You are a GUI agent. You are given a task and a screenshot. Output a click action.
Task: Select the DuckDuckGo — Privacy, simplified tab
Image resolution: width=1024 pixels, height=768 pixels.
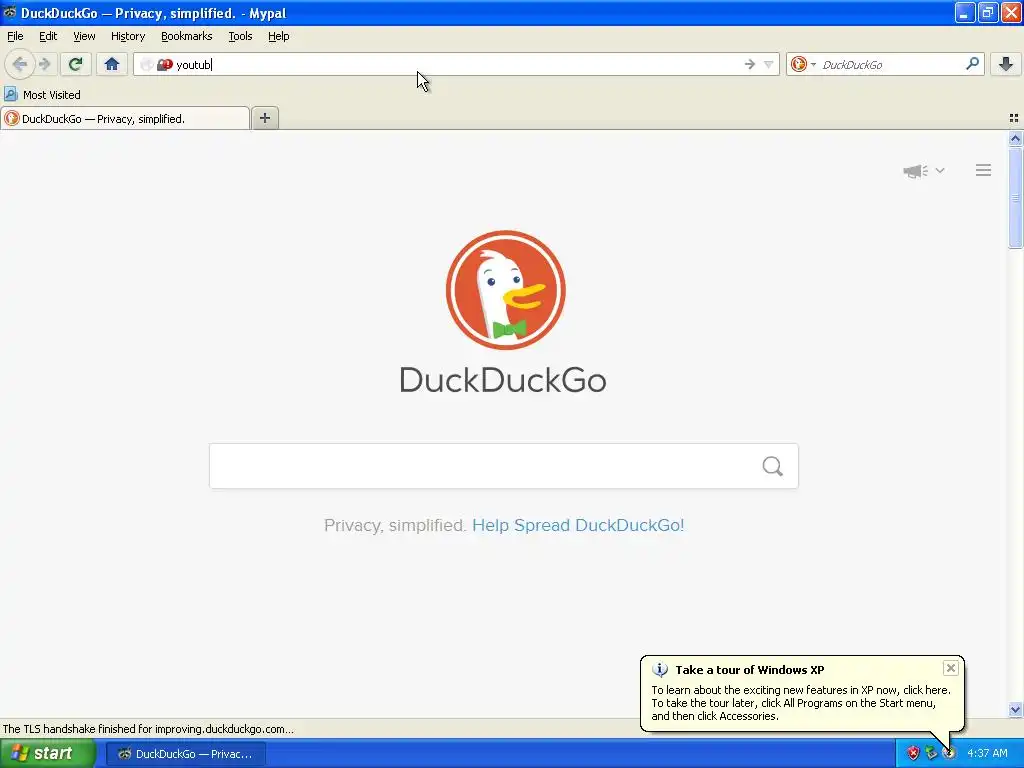click(125, 119)
